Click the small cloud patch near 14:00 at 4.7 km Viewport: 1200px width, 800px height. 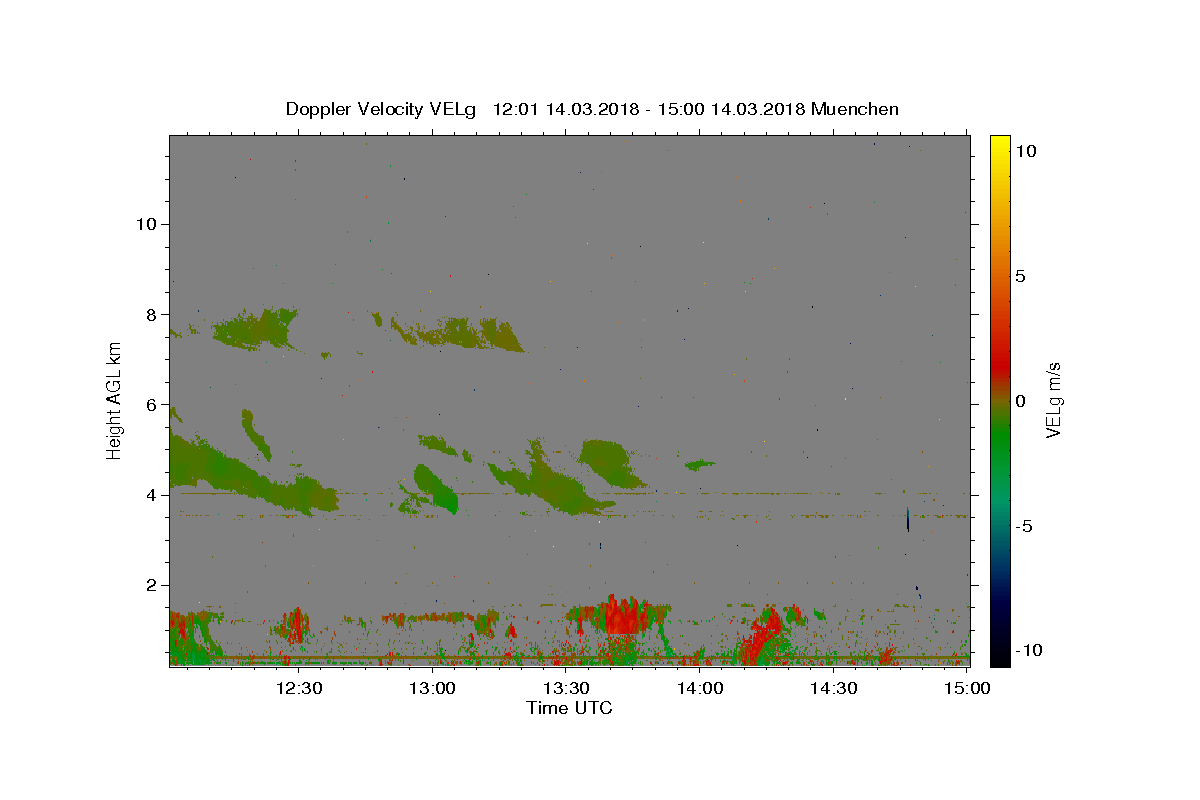pyautogui.click(x=700, y=465)
